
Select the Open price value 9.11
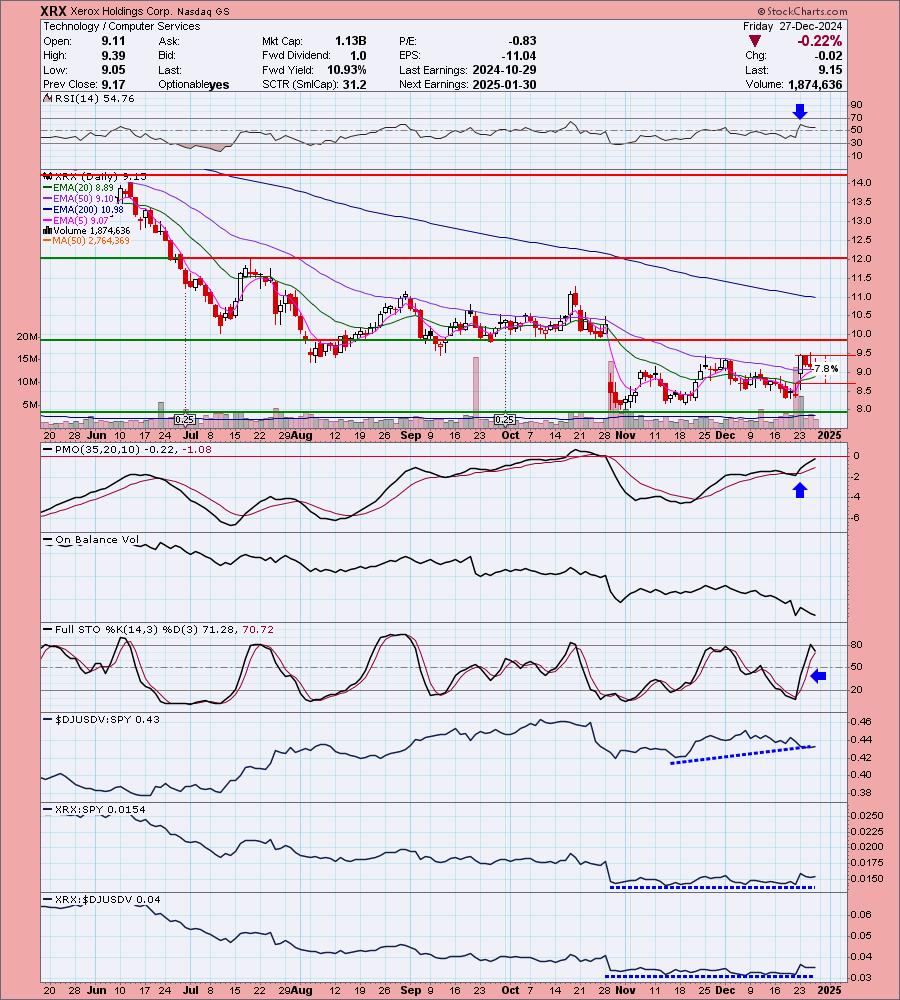pos(114,41)
